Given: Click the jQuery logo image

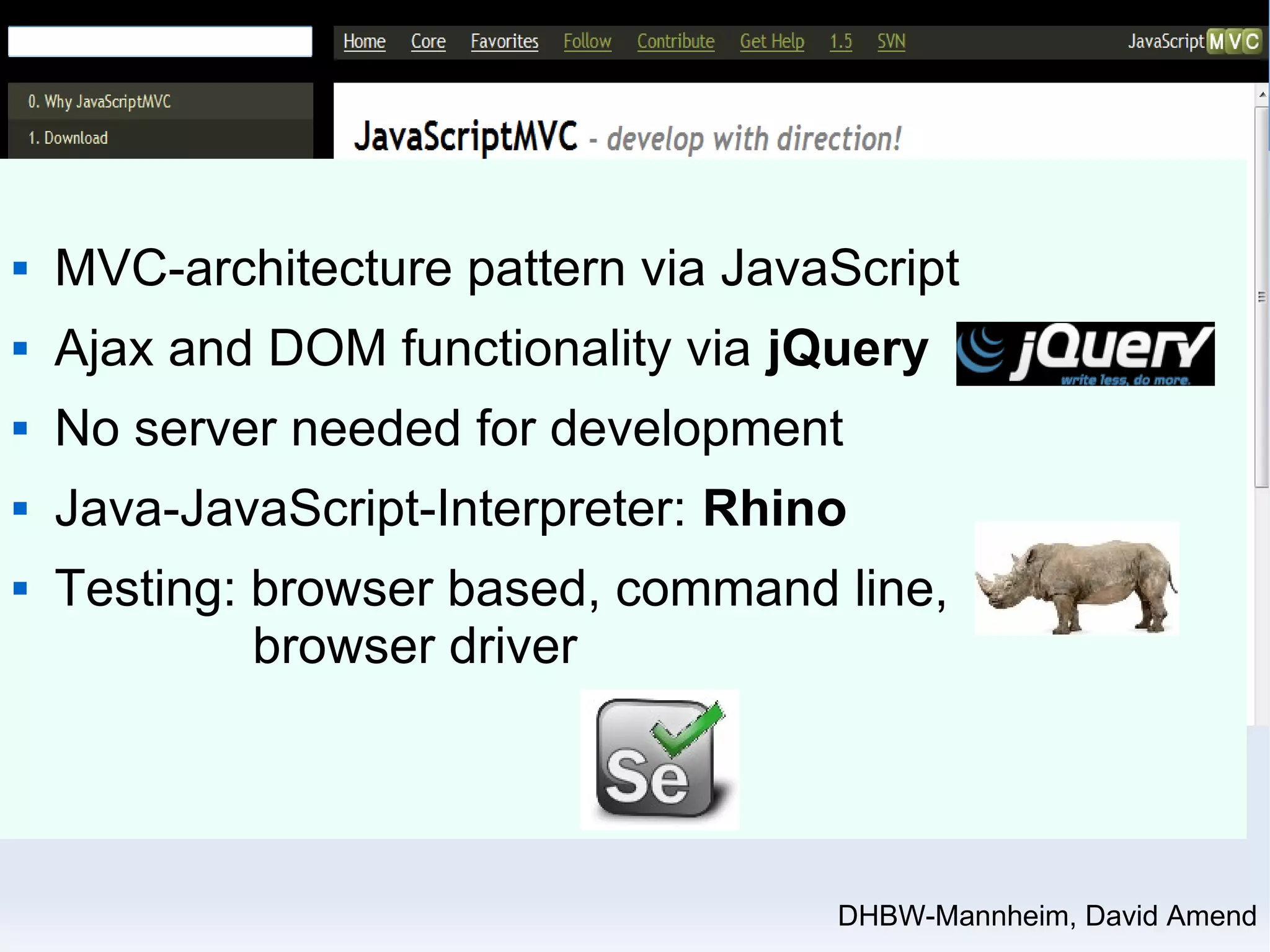Looking at the screenshot, I should [1085, 354].
